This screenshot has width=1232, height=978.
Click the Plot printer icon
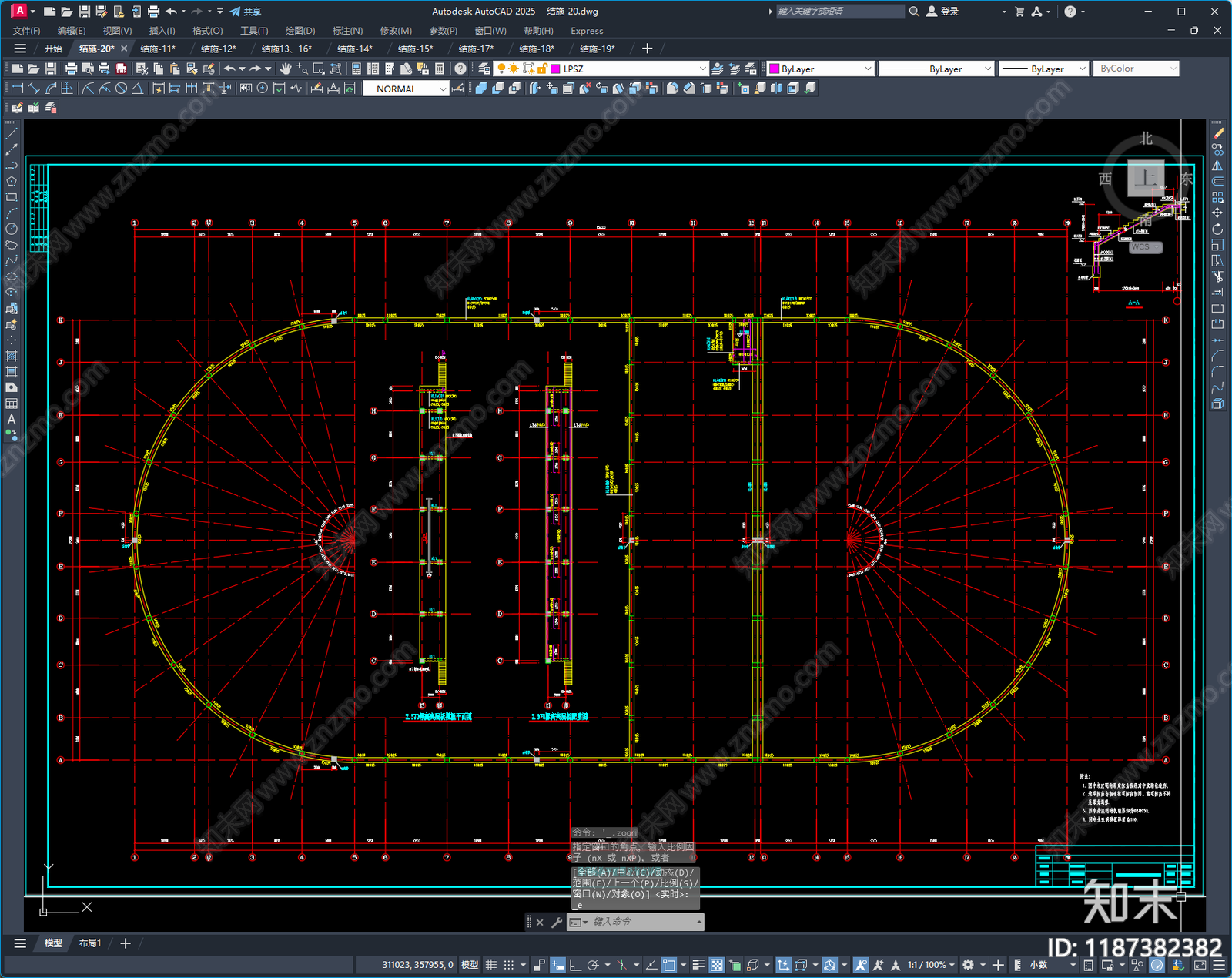coord(71,69)
